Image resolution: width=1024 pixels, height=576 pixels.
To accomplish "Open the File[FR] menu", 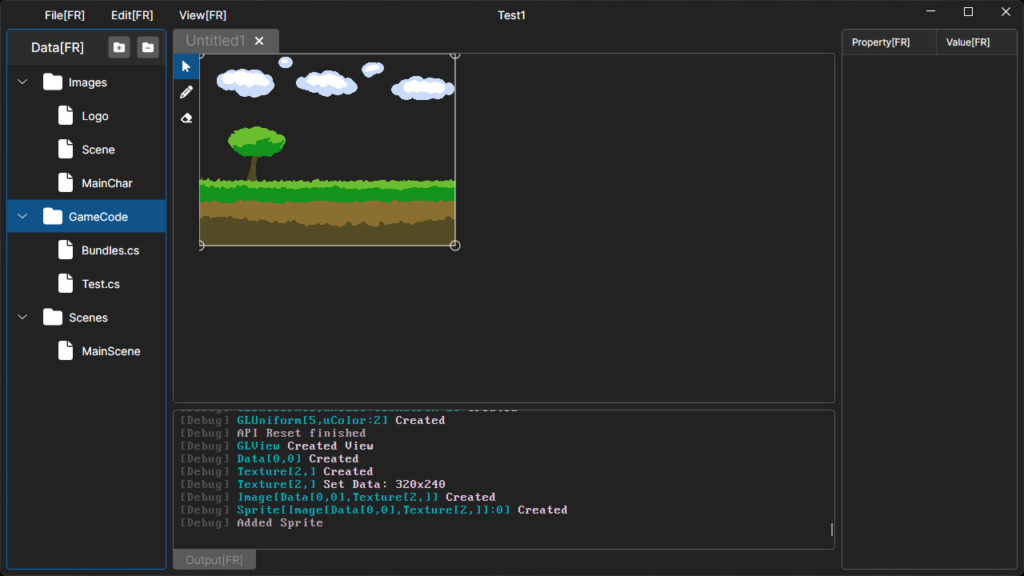I will [x=64, y=15].
